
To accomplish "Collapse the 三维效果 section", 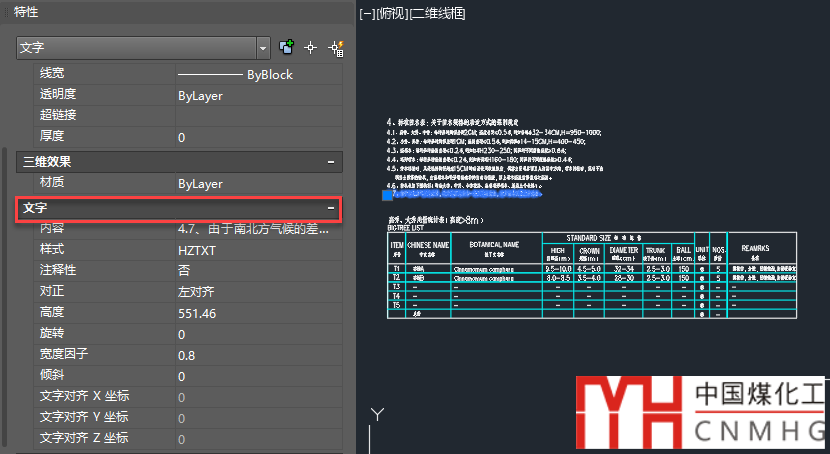I will point(331,161).
